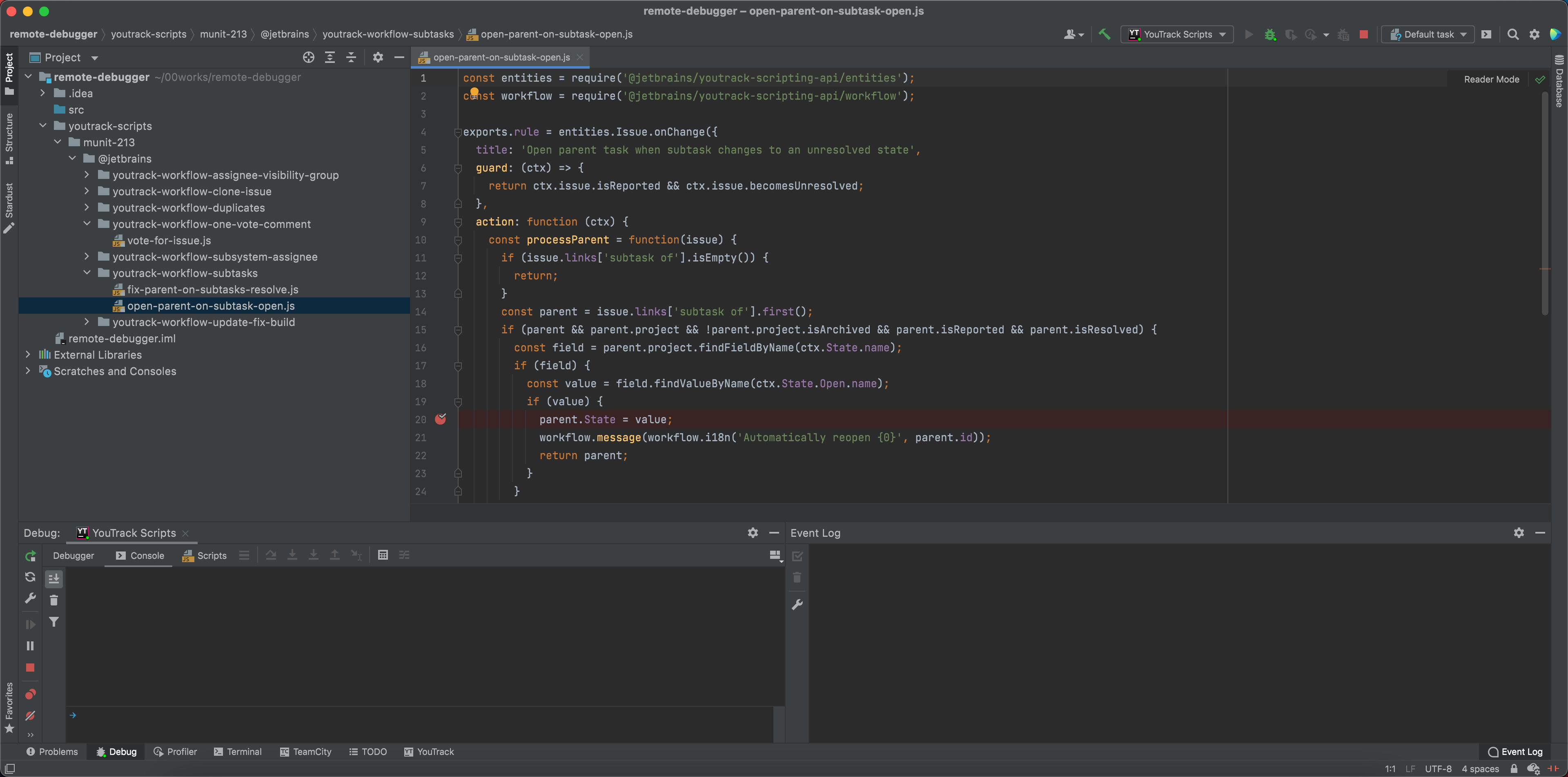Expand Scratches and Consoles node
The image size is (1568, 777).
coord(27,371)
